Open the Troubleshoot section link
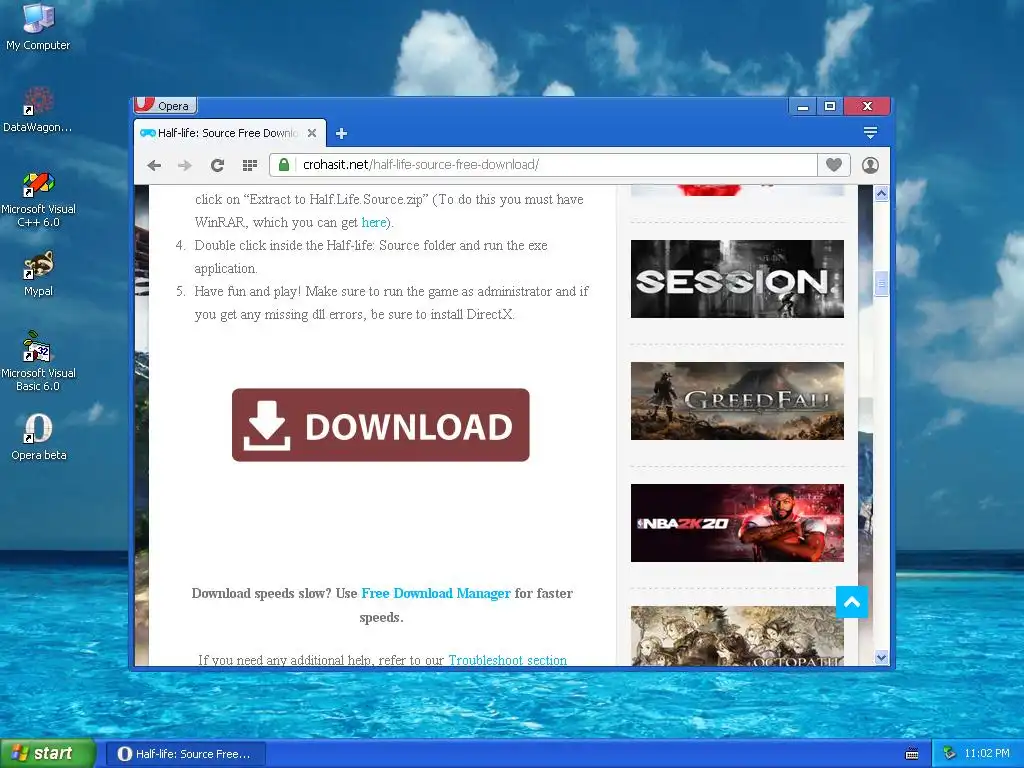1024x768 pixels. [x=507, y=660]
